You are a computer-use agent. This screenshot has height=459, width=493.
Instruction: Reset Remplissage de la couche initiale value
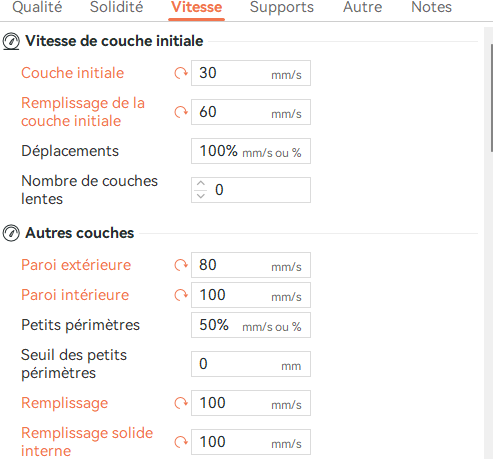181,112
